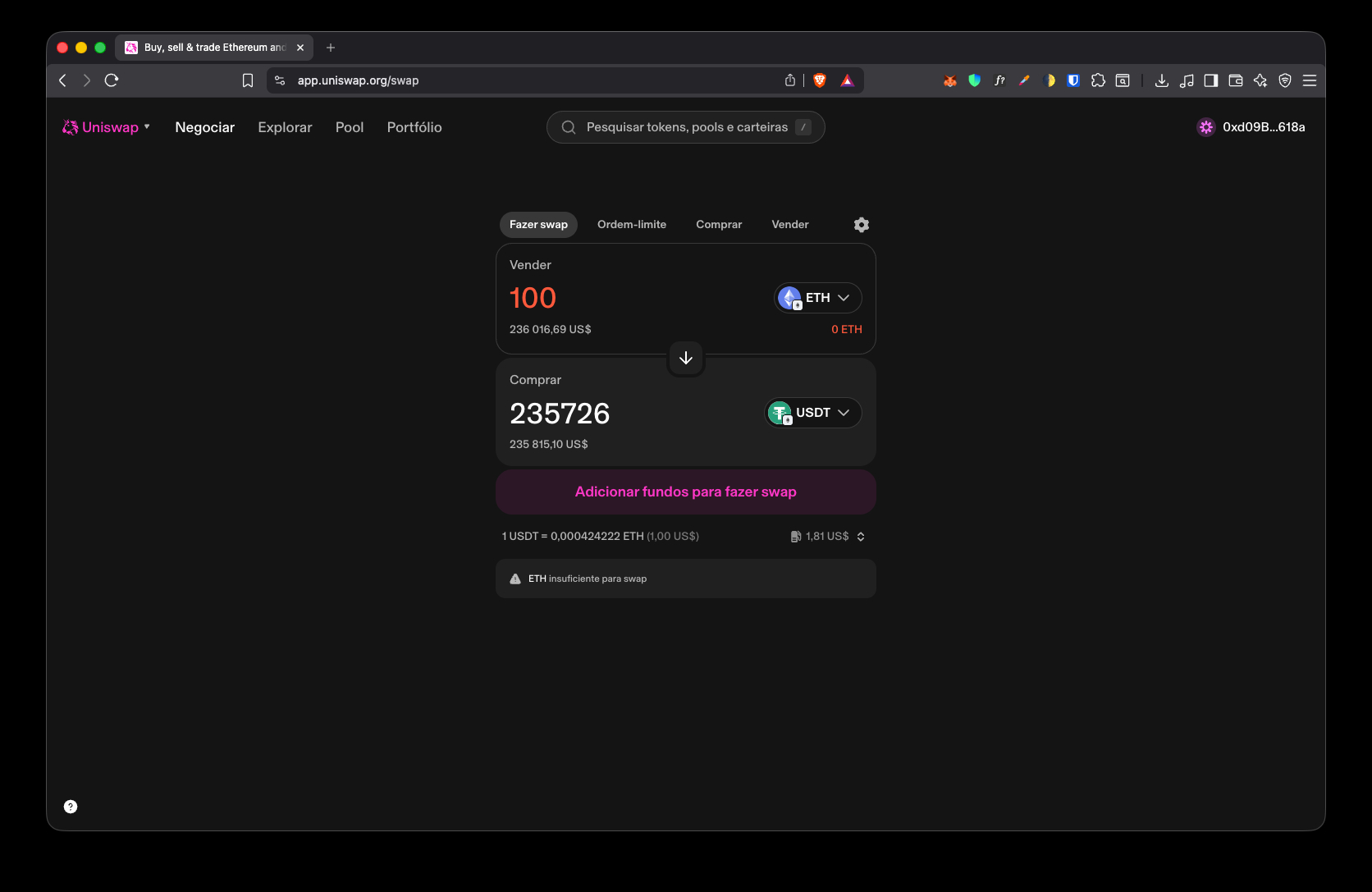The image size is (1372, 892).
Task: Select the Fazer swap tab
Action: (x=538, y=225)
